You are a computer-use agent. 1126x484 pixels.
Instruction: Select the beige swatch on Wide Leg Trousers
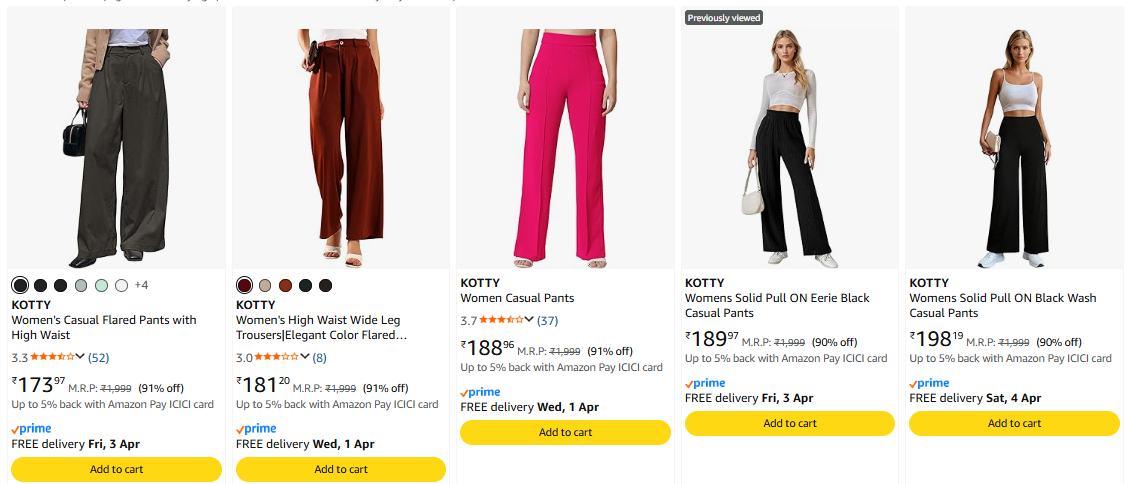pyautogui.click(x=265, y=285)
